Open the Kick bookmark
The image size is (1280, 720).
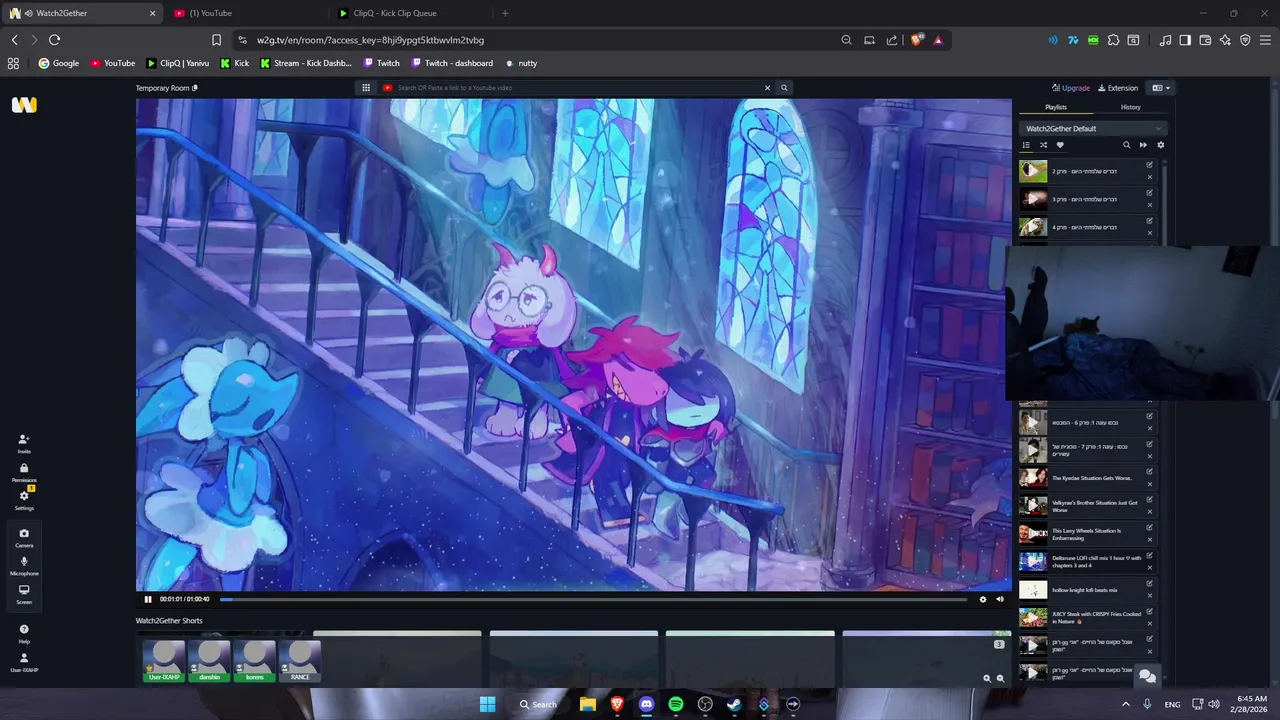click(235, 63)
